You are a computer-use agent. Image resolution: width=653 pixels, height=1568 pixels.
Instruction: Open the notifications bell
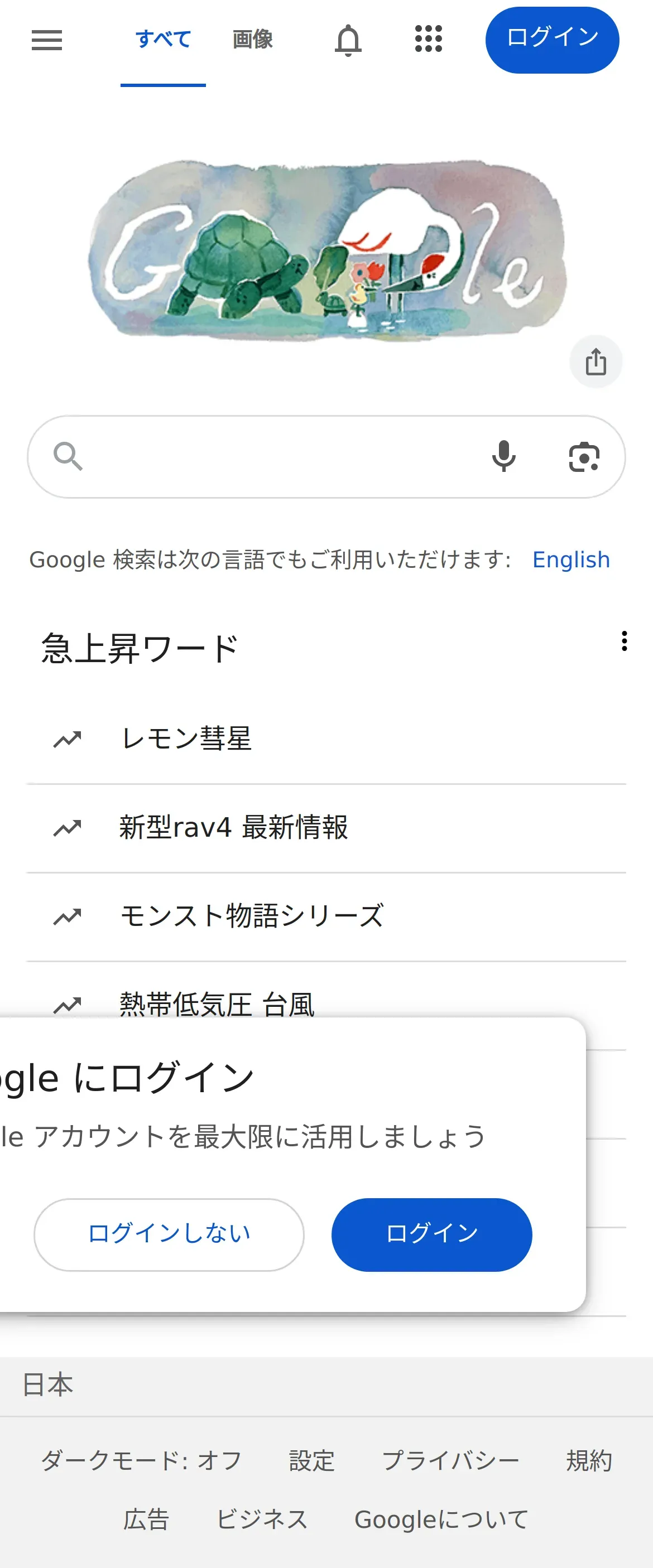coord(348,40)
